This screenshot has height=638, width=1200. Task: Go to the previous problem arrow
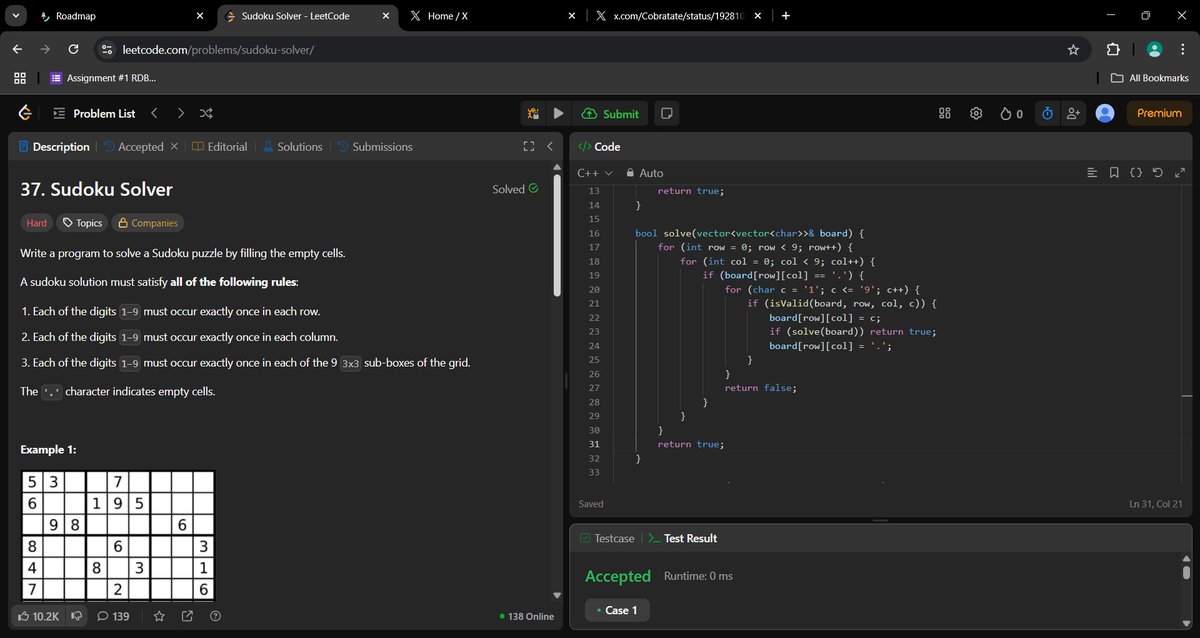point(154,113)
